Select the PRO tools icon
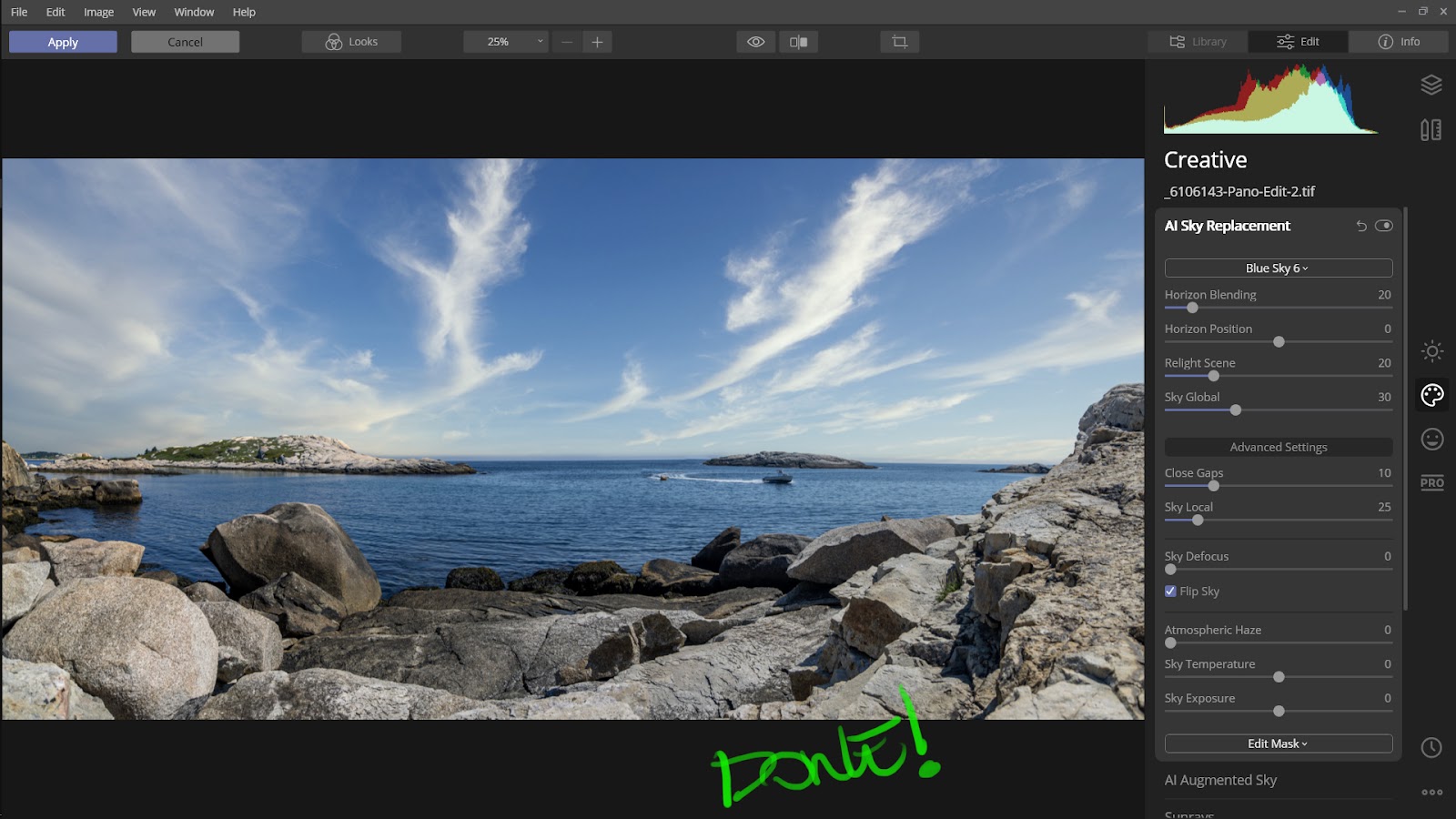This screenshot has width=1456, height=819. coord(1432,482)
